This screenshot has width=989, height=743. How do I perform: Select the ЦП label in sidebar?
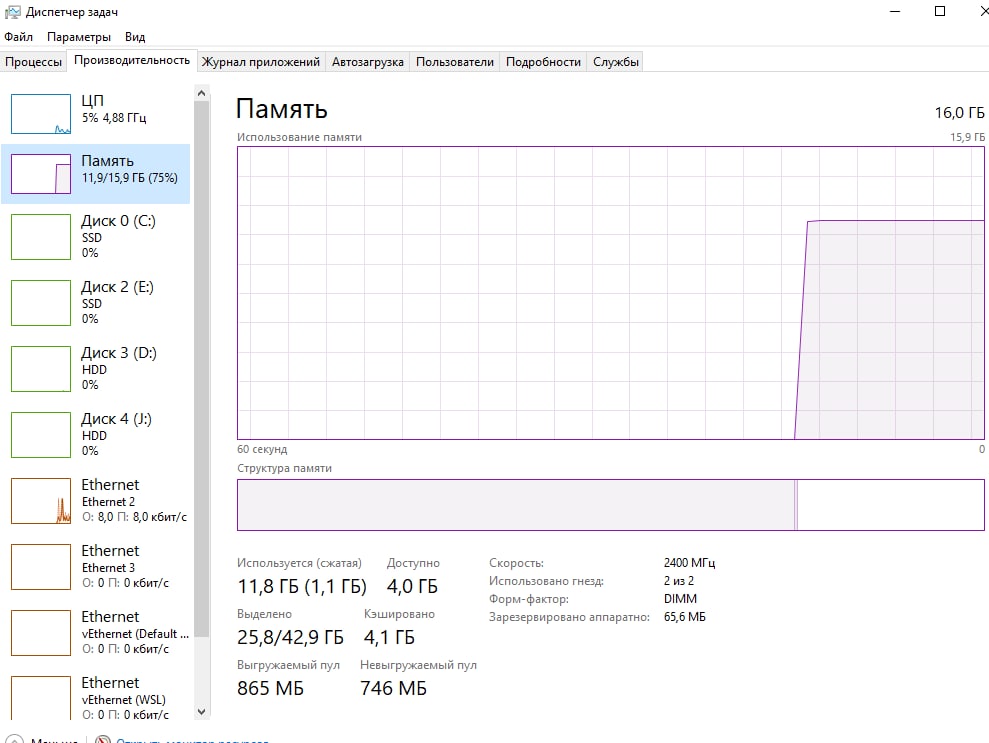pos(92,101)
